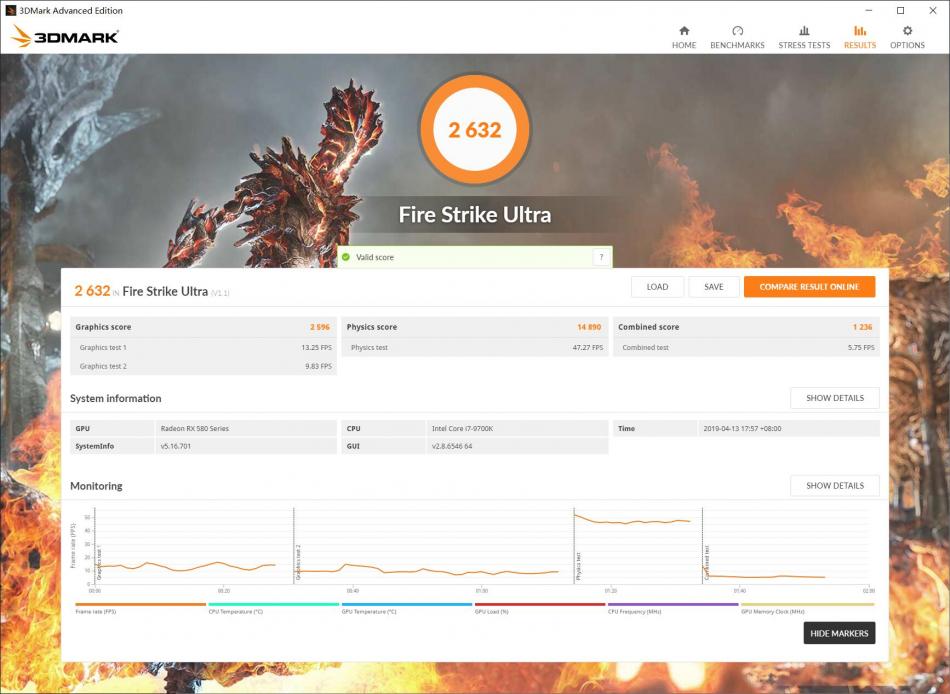Screen dimensions: 950x694
Task: Click the COMPARE RESULT ONLINE button
Action: point(810,286)
